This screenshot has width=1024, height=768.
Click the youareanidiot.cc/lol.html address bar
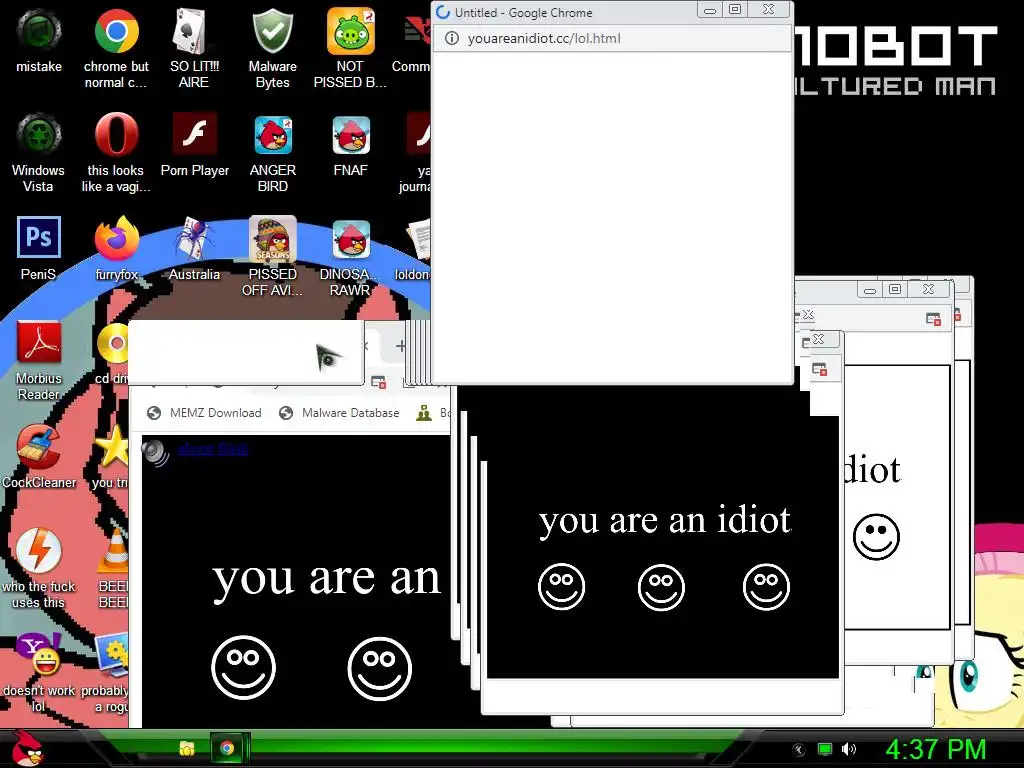click(x=613, y=39)
